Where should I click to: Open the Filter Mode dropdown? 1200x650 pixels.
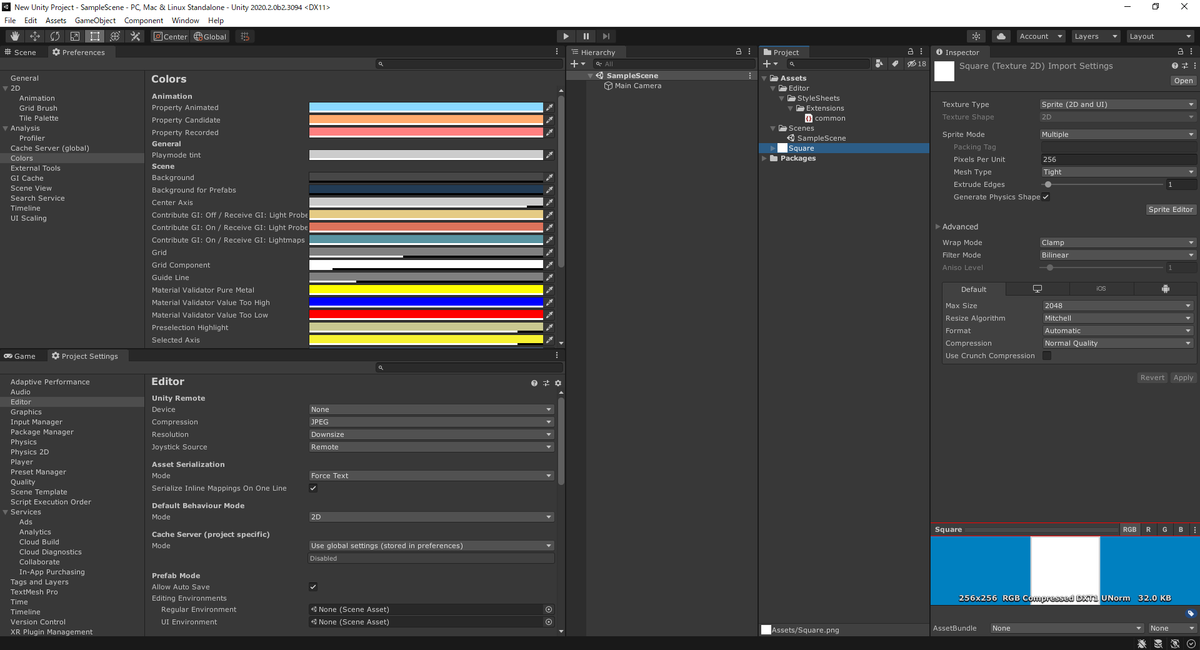[x=1118, y=255]
